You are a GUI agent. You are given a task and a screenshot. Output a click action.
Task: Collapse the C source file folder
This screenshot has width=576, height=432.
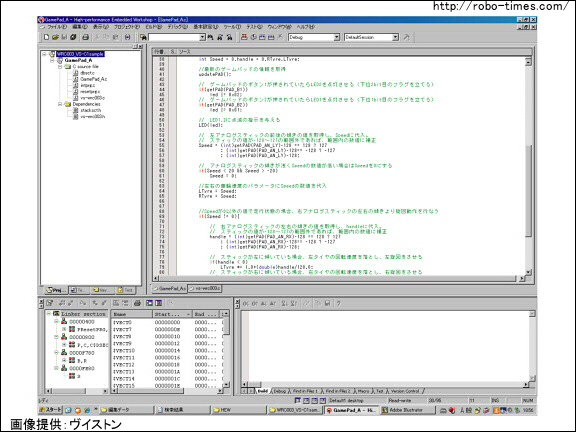click(60, 67)
